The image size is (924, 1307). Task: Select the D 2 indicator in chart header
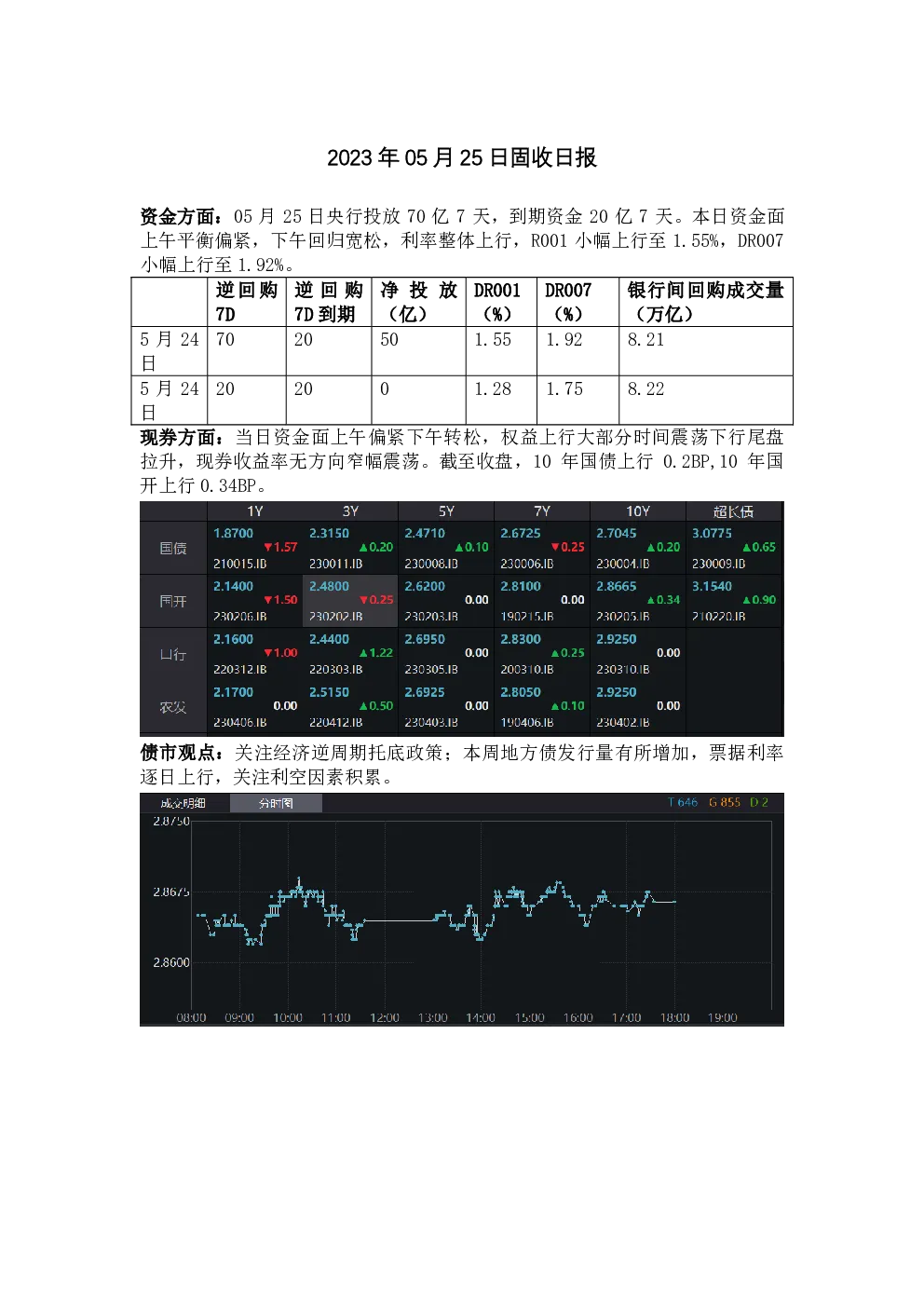759,802
